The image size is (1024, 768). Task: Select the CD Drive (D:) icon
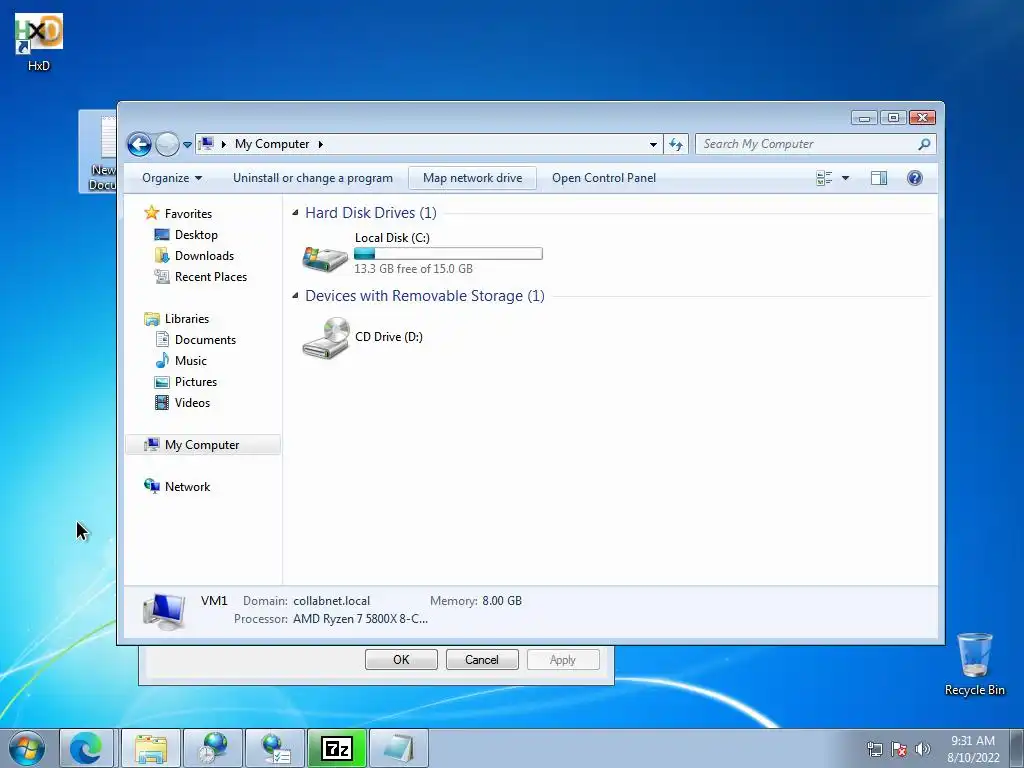pos(325,338)
